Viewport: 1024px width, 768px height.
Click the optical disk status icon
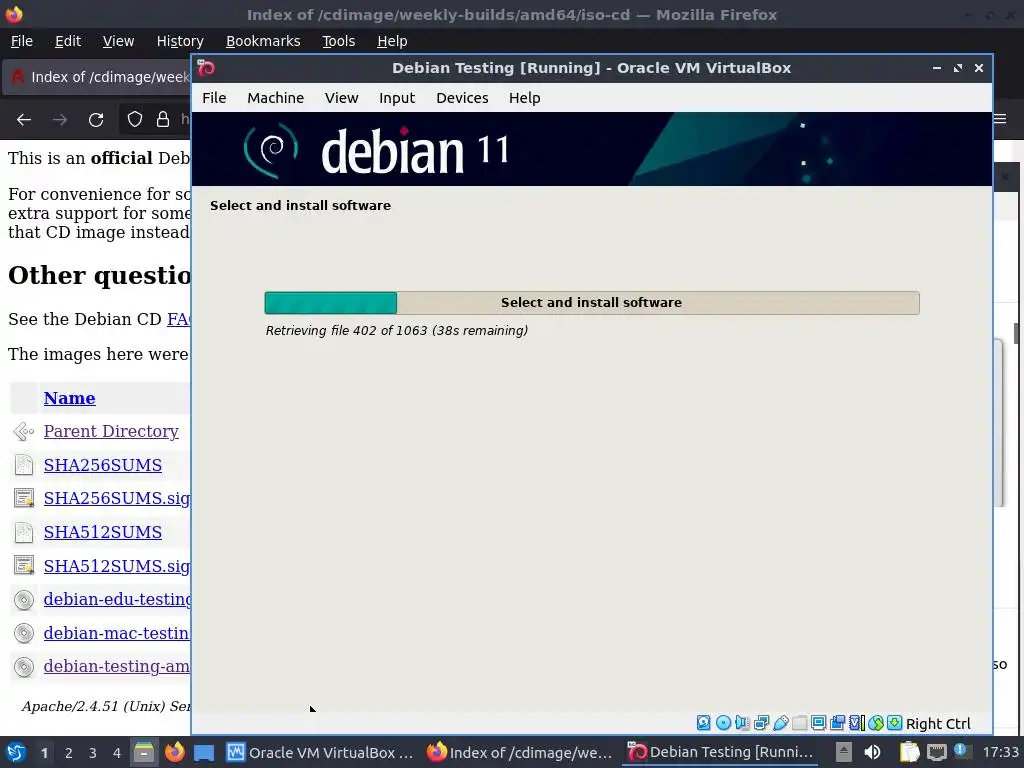click(723, 723)
